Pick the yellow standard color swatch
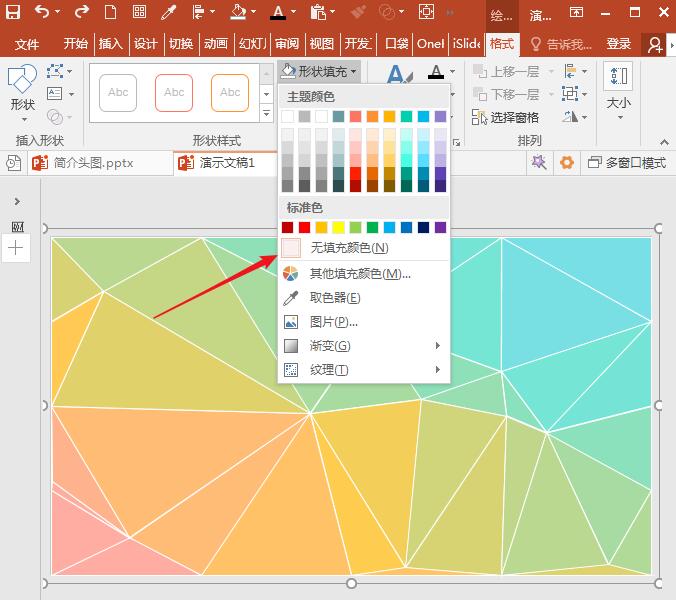The image size is (676, 600). pyautogui.click(x=338, y=227)
